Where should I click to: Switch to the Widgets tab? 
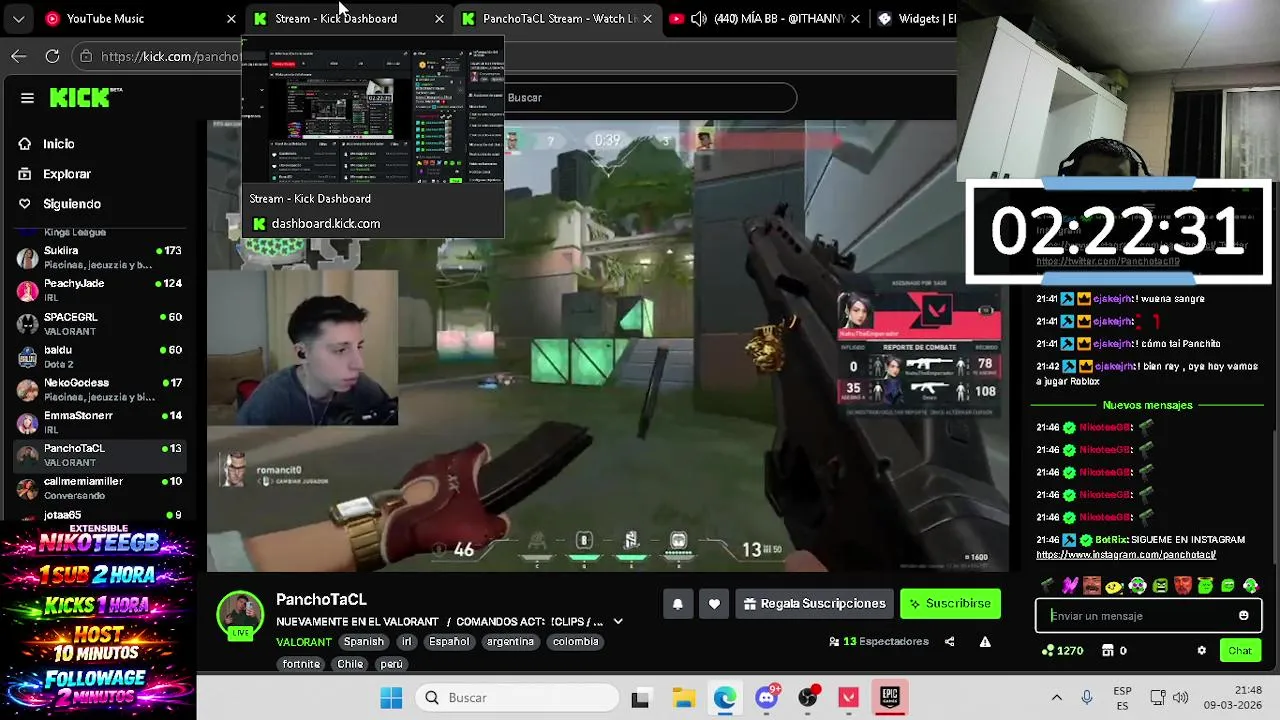[x=915, y=18]
